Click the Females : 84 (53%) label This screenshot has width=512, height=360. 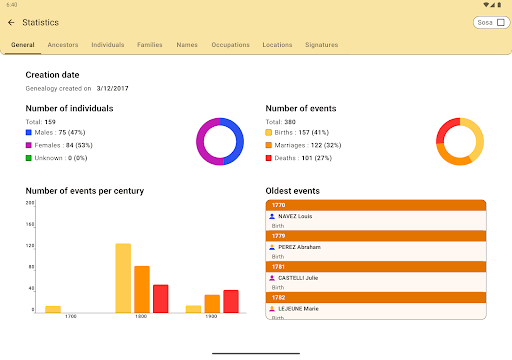pos(64,145)
